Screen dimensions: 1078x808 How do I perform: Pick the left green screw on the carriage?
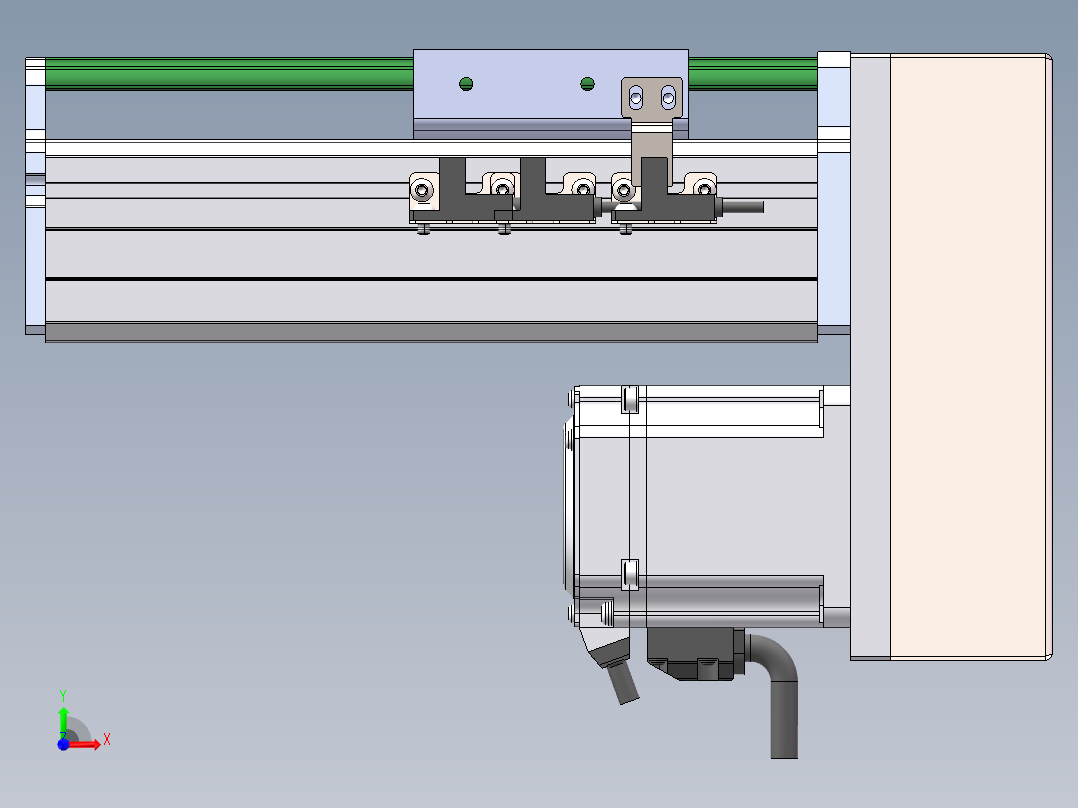(466, 84)
